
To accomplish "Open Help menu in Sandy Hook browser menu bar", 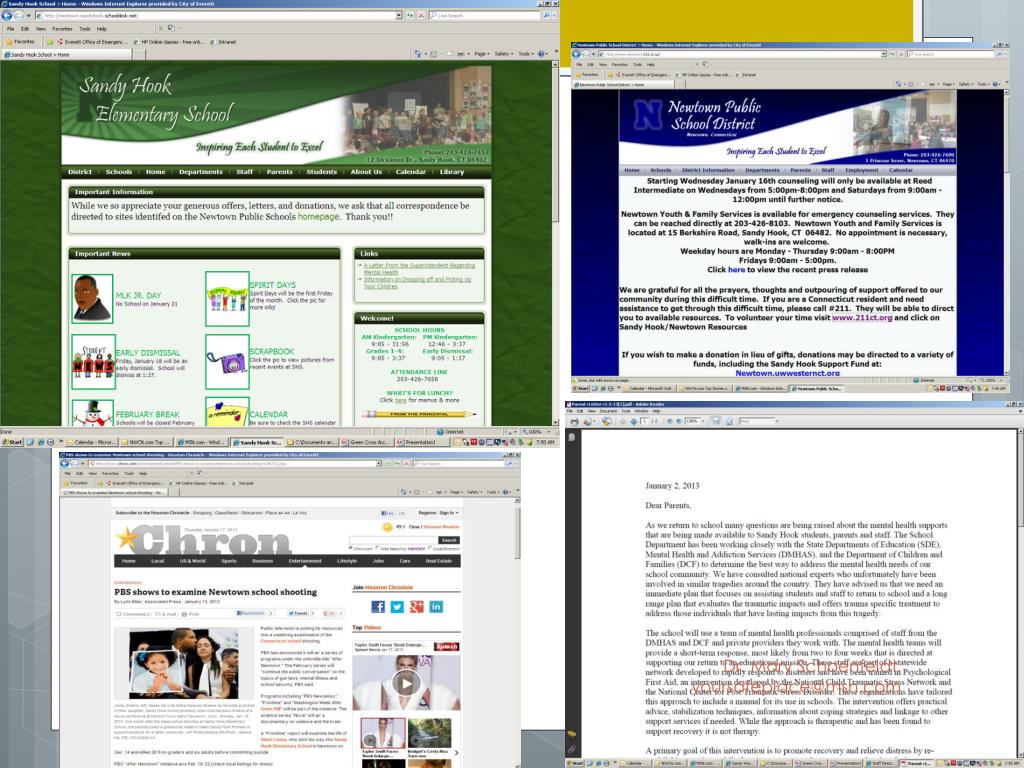I will [x=102, y=29].
